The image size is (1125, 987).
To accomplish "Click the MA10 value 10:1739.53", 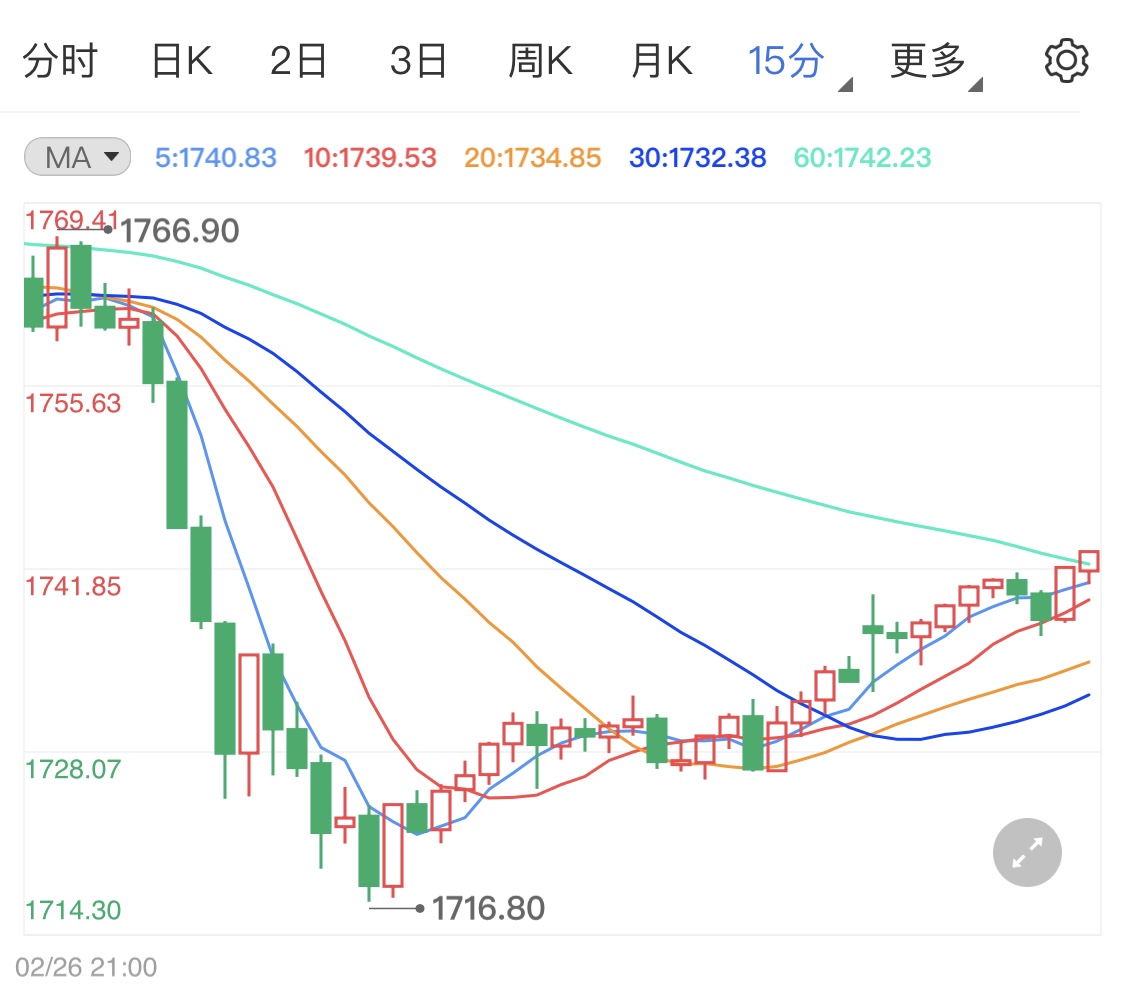I will (x=370, y=158).
